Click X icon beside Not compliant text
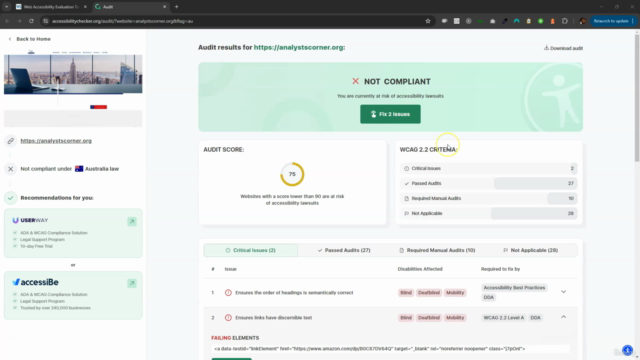Viewport: 640px width, 360px height. point(11,169)
